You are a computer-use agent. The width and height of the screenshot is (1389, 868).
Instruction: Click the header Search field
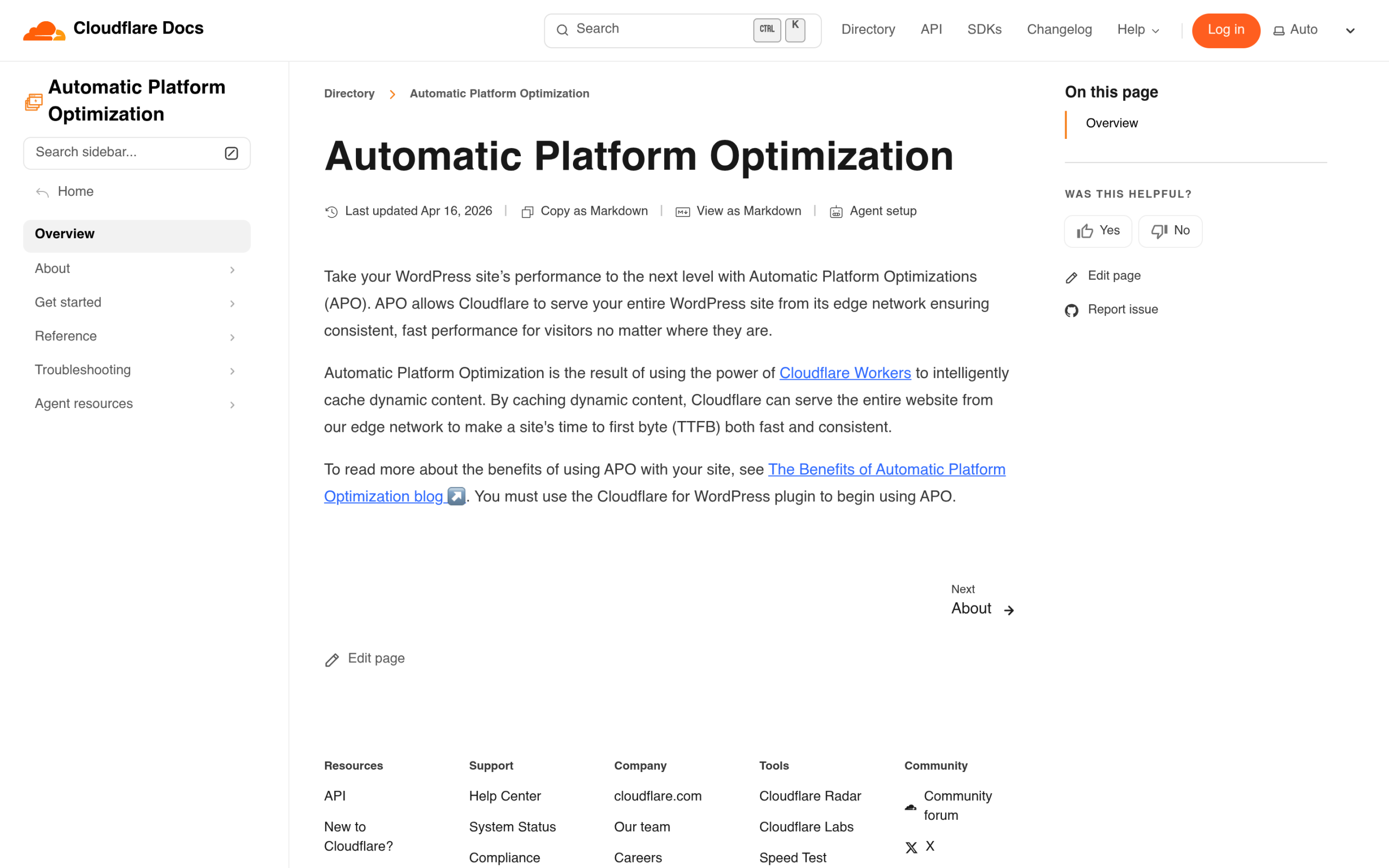click(683, 30)
